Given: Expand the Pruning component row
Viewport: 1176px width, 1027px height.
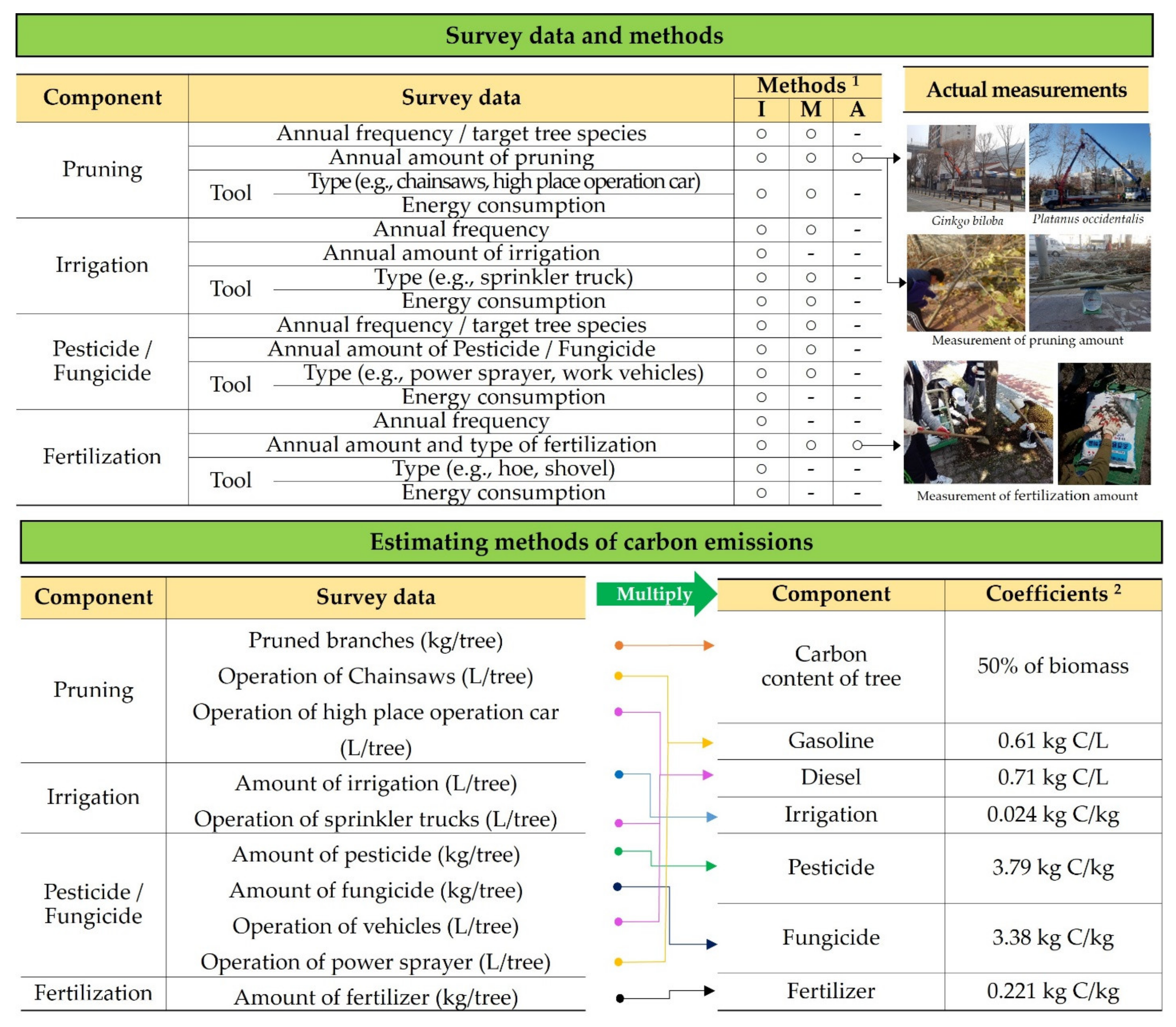Looking at the screenshot, I should pos(102,170).
